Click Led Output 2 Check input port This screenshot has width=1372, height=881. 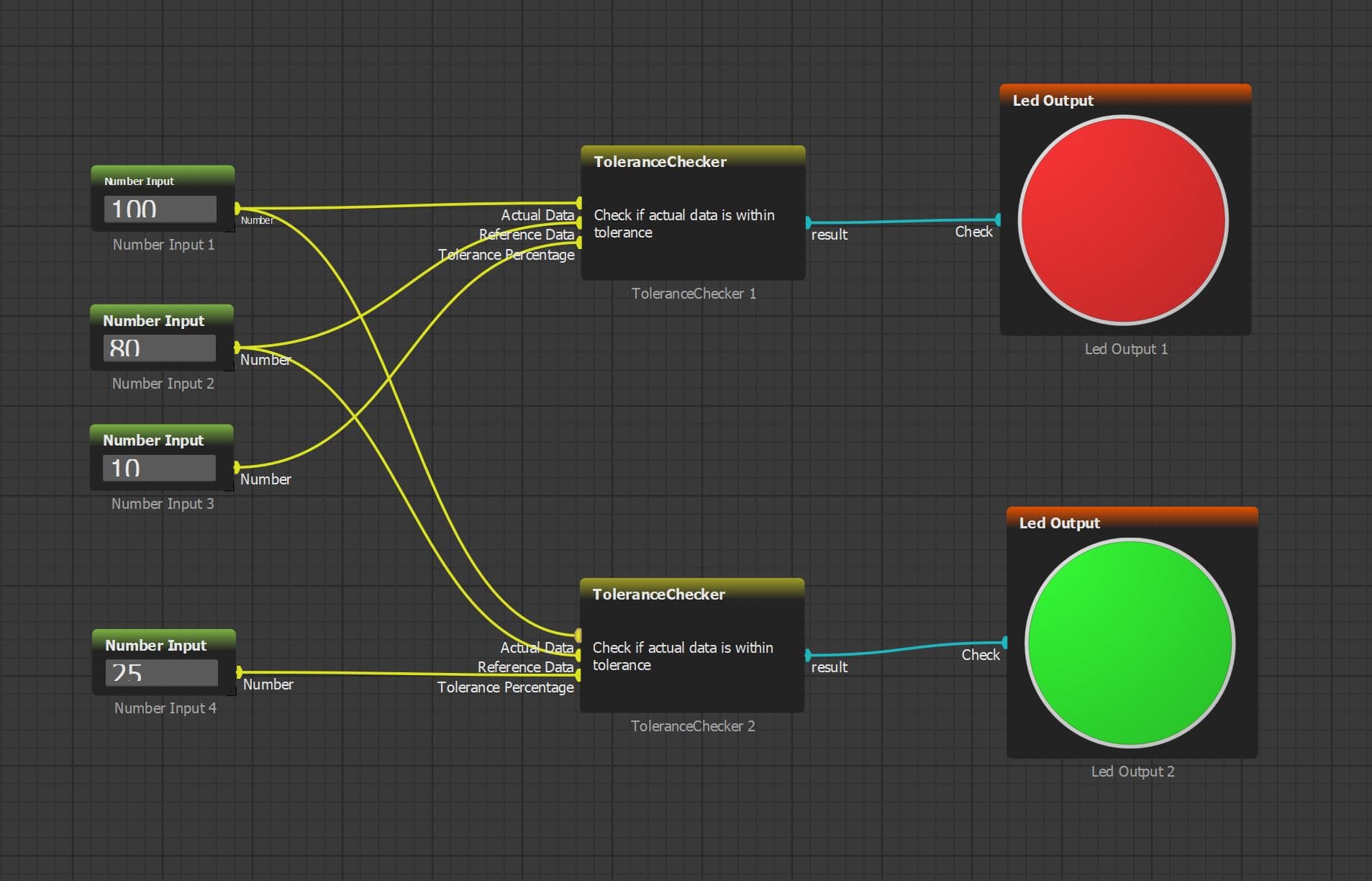click(x=1004, y=642)
